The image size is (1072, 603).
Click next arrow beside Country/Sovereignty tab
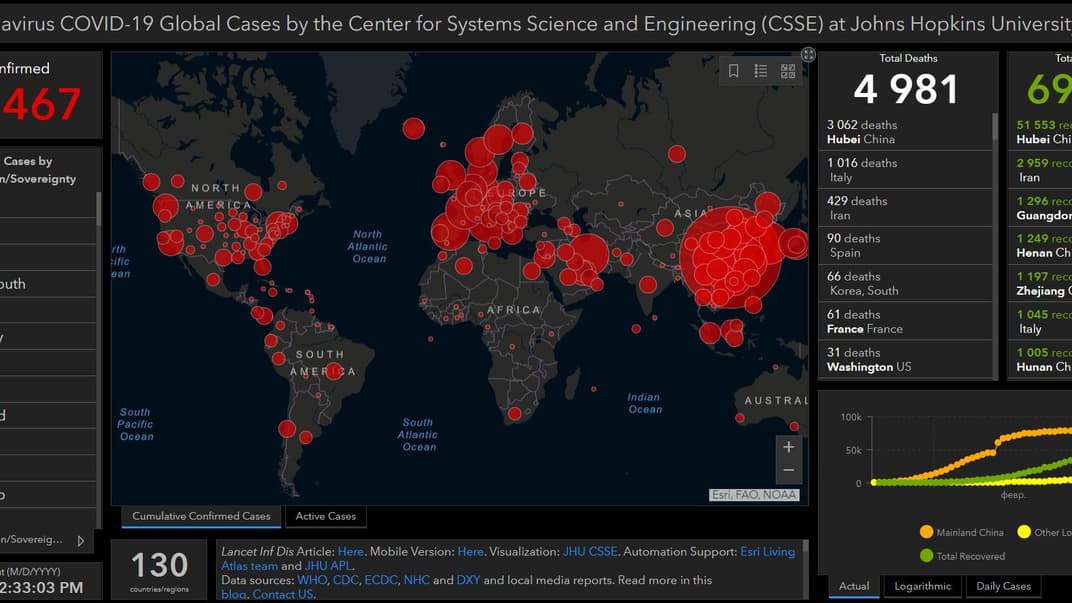[x=81, y=540]
